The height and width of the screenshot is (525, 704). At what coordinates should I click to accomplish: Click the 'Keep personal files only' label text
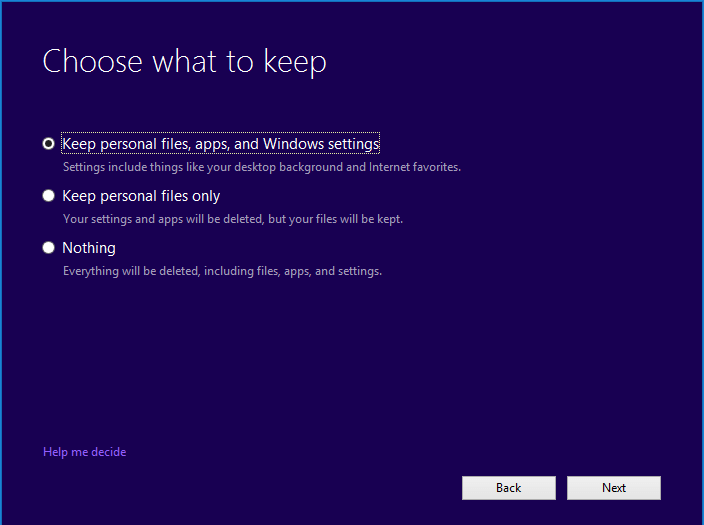tap(141, 196)
